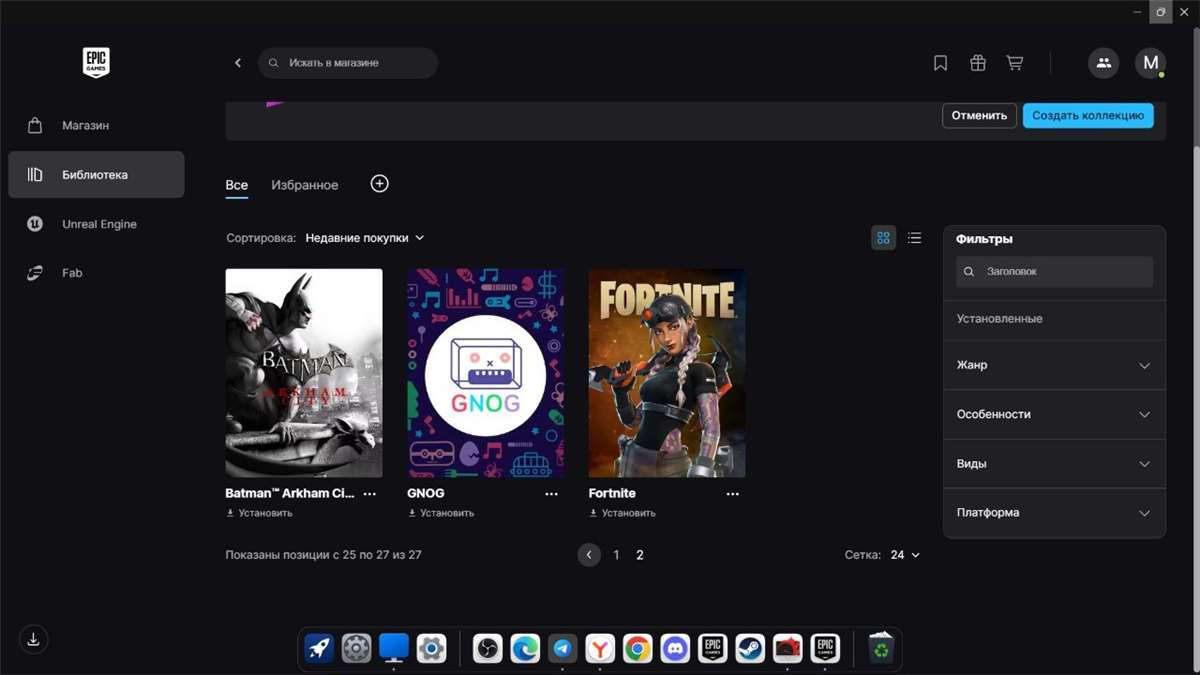Open the wishlist bookmark icon
Image resolution: width=1200 pixels, height=675 pixels.
(940, 63)
